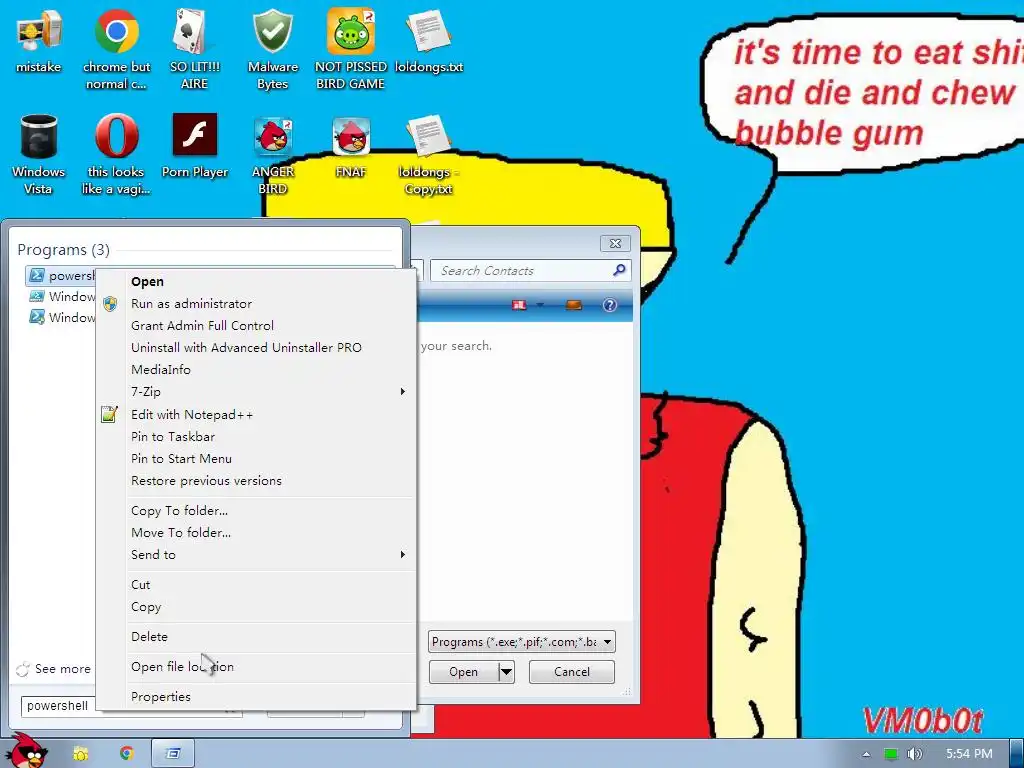Expand the Send to submenu

coord(256,554)
